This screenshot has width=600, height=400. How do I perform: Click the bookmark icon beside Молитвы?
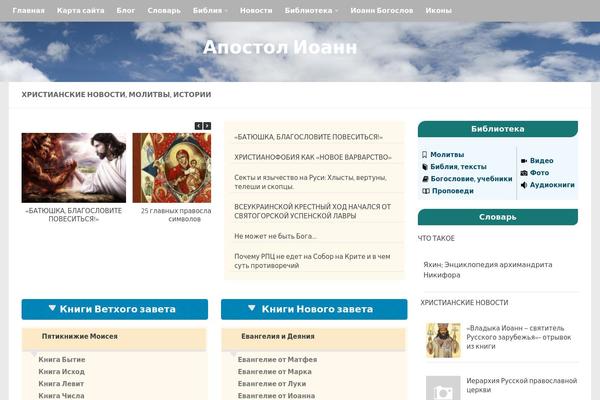coord(424,155)
